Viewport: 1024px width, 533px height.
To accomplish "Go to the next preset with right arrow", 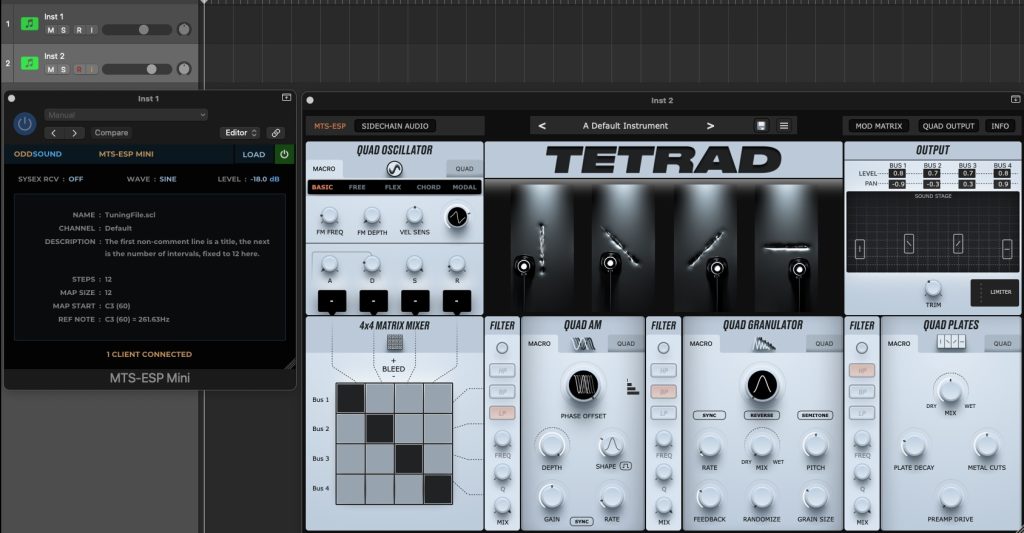I will pos(710,126).
